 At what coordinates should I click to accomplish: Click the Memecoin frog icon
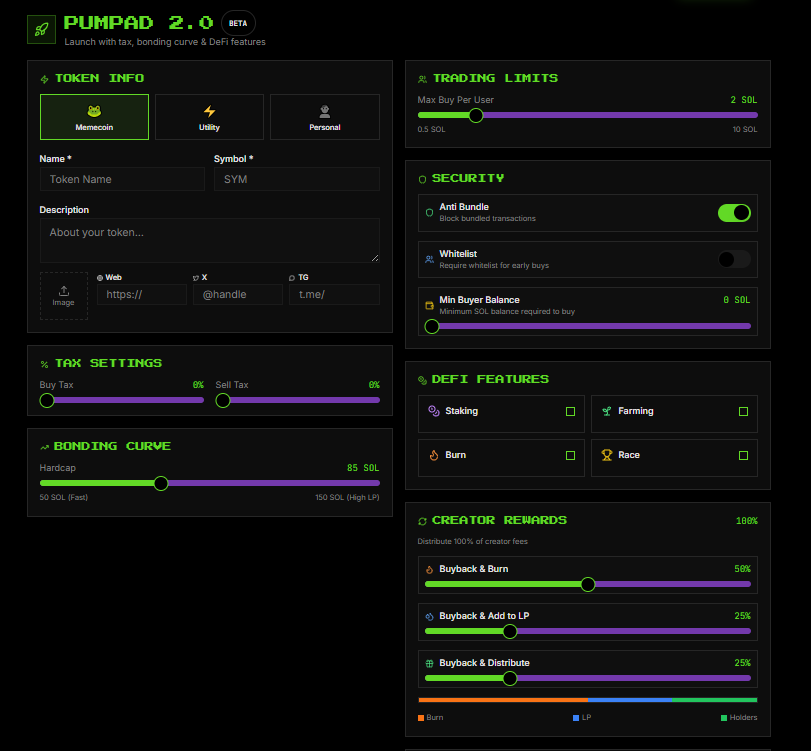(94, 111)
